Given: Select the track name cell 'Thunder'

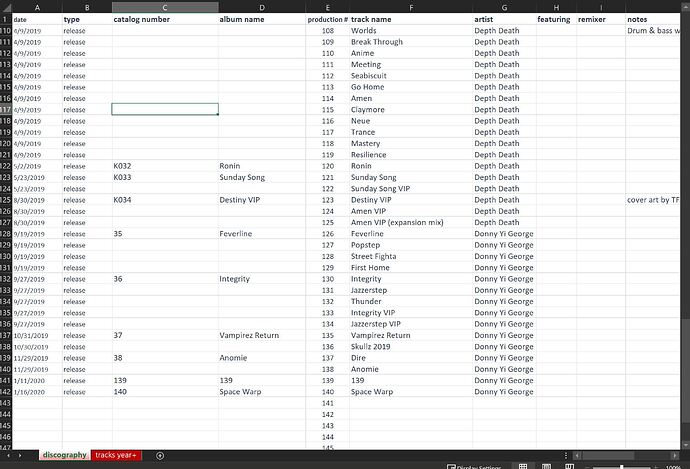Looking at the screenshot, I should pyautogui.click(x=411, y=301).
